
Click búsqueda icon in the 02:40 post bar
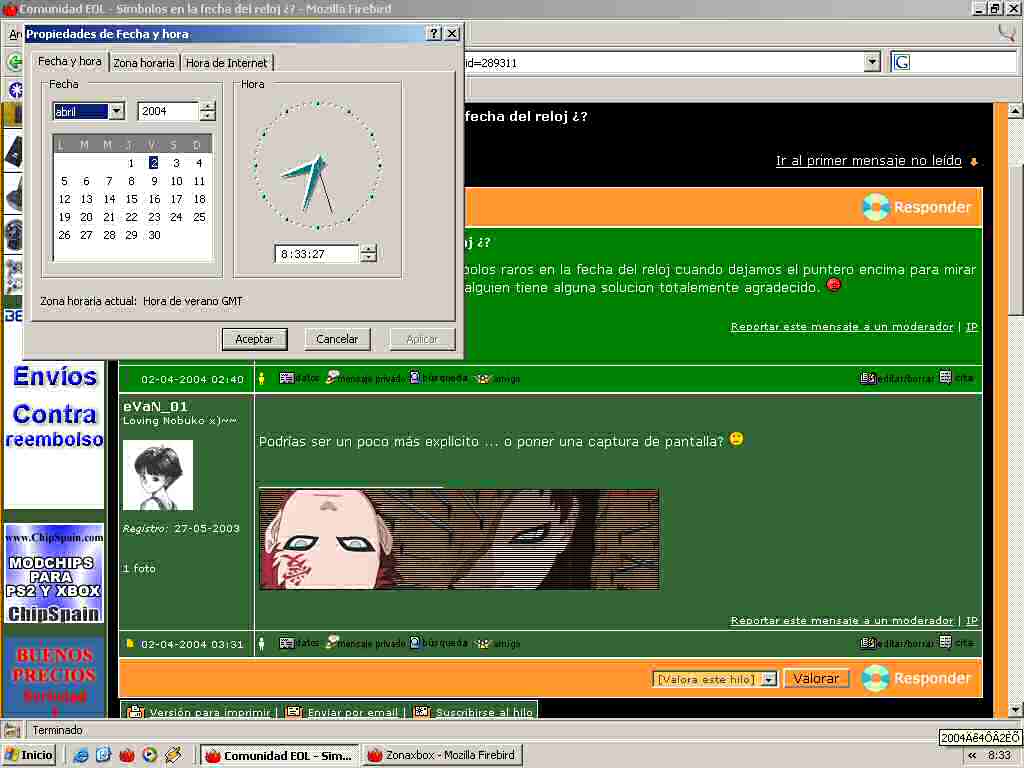click(438, 378)
